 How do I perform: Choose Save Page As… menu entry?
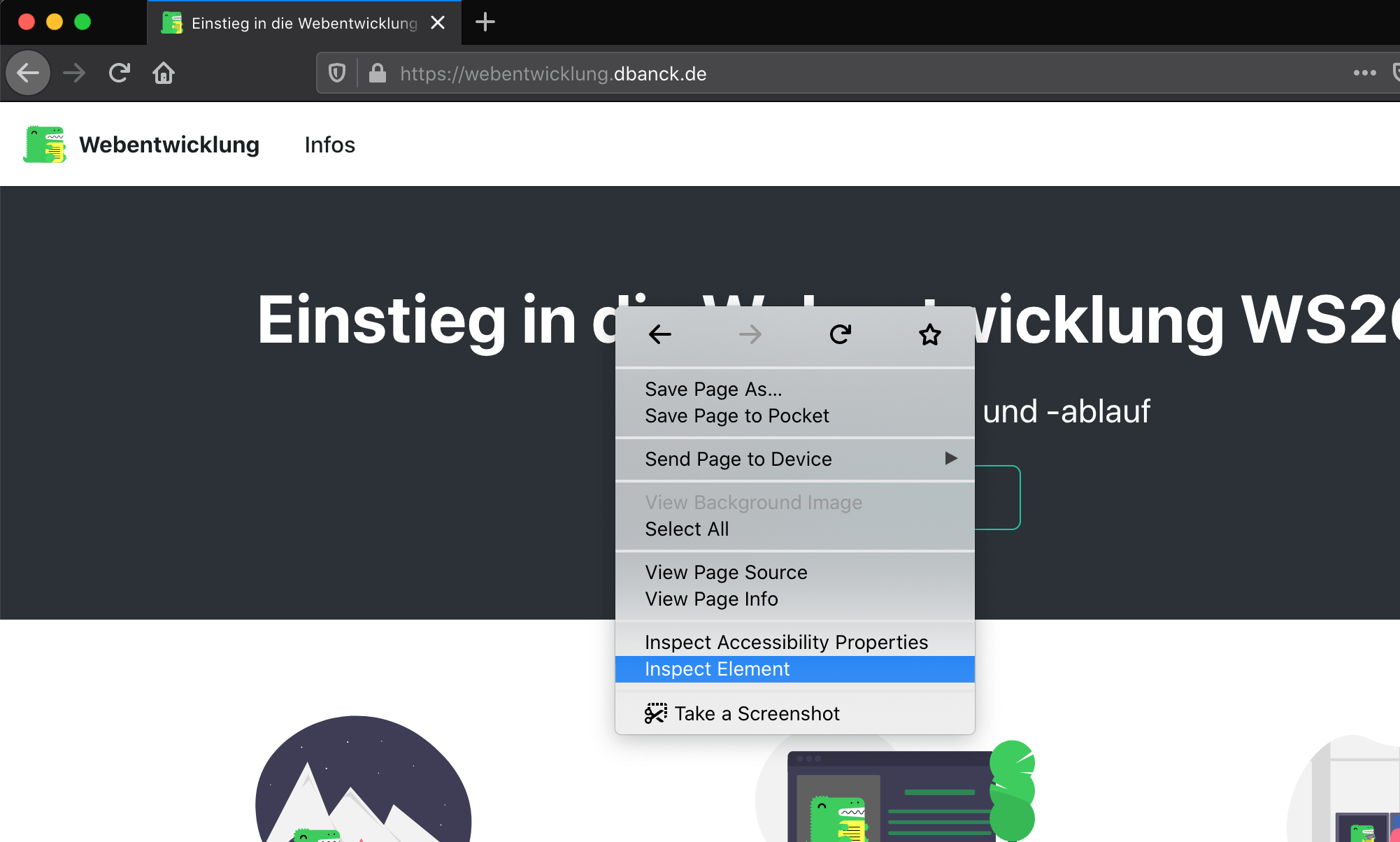coord(713,389)
